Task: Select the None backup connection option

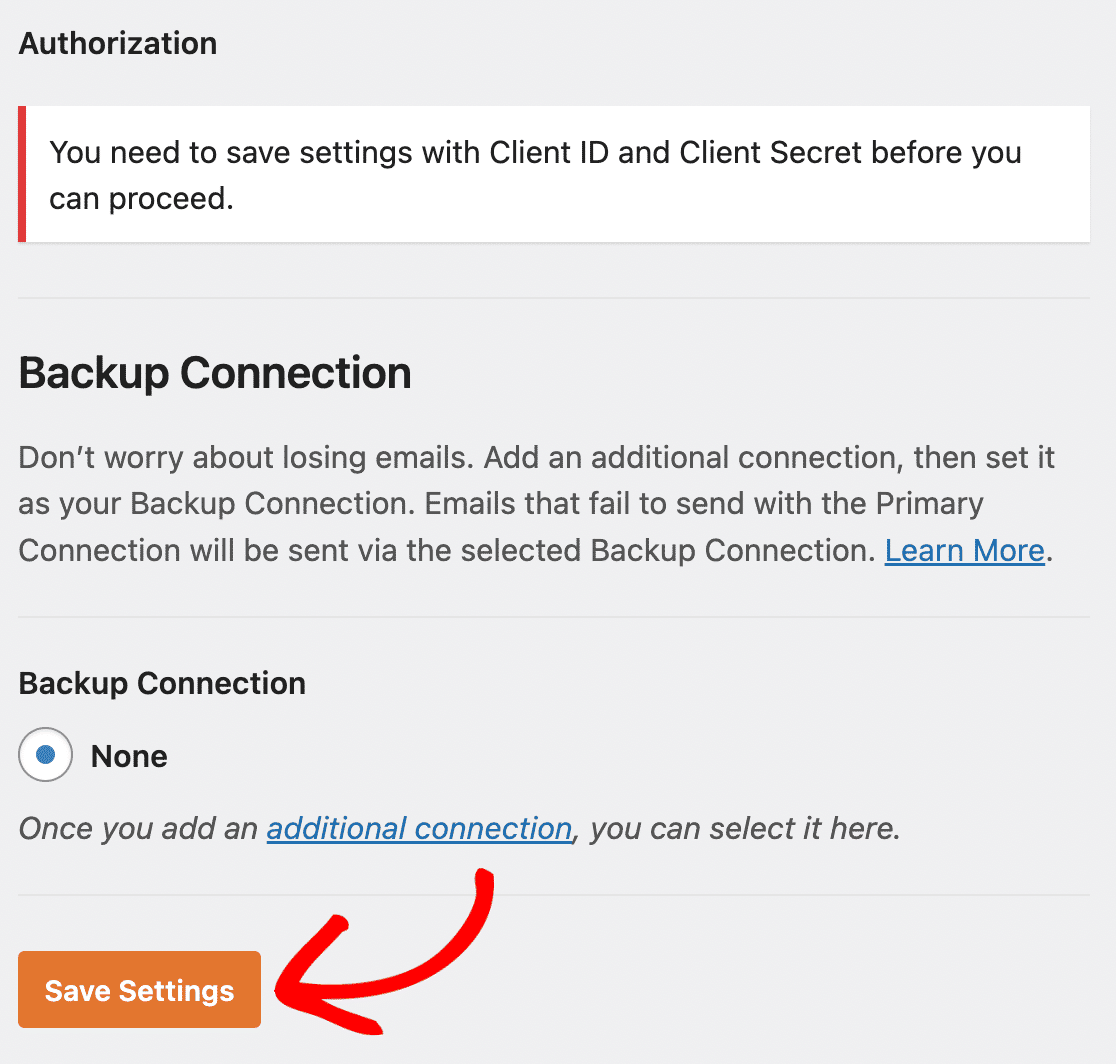Action: (44, 755)
